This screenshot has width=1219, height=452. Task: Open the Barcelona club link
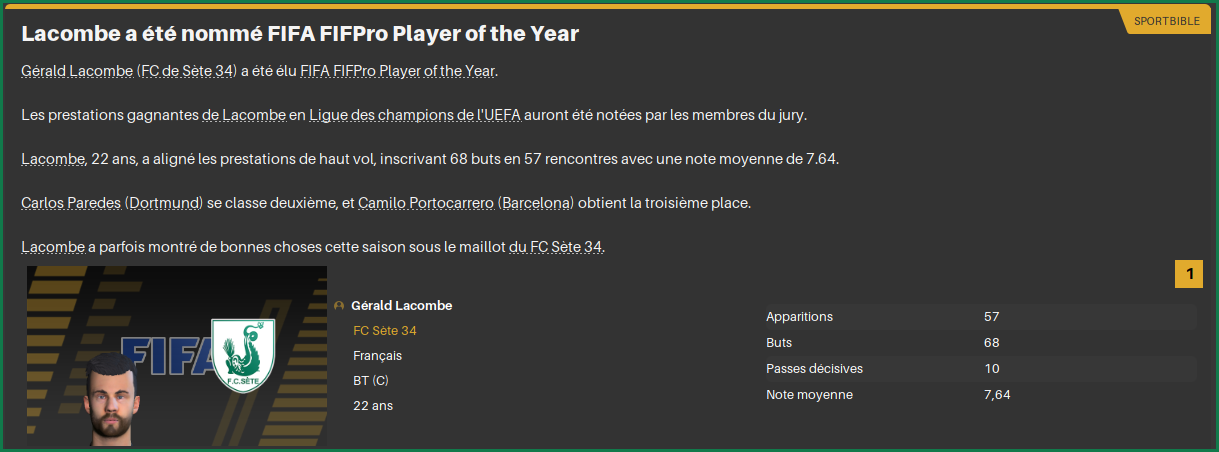click(536, 203)
